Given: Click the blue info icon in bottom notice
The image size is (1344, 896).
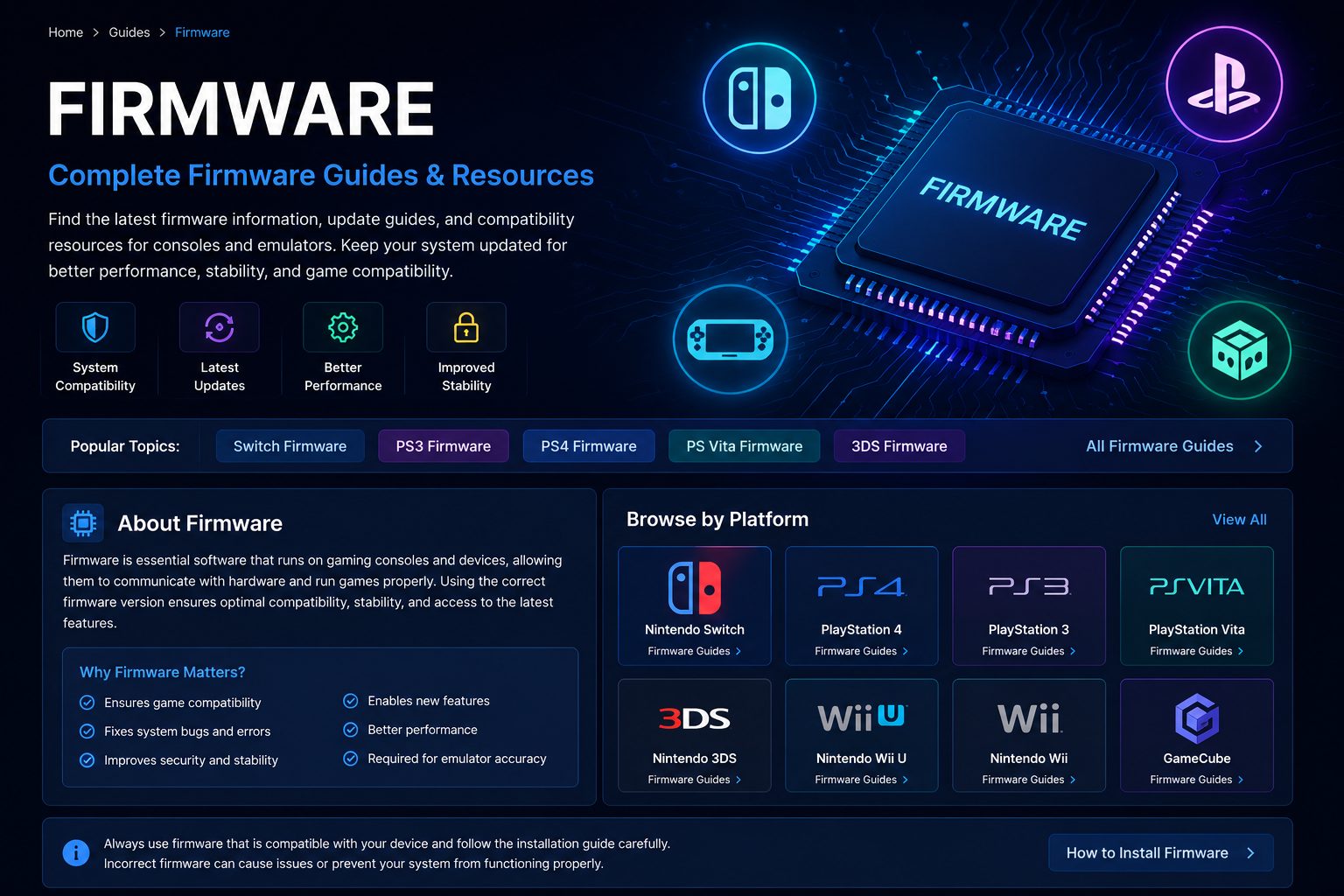Looking at the screenshot, I should (76, 852).
